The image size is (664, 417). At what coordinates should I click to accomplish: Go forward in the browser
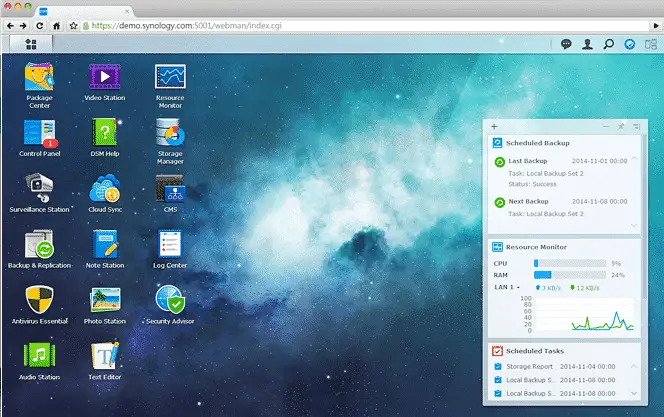pyautogui.click(x=23, y=26)
